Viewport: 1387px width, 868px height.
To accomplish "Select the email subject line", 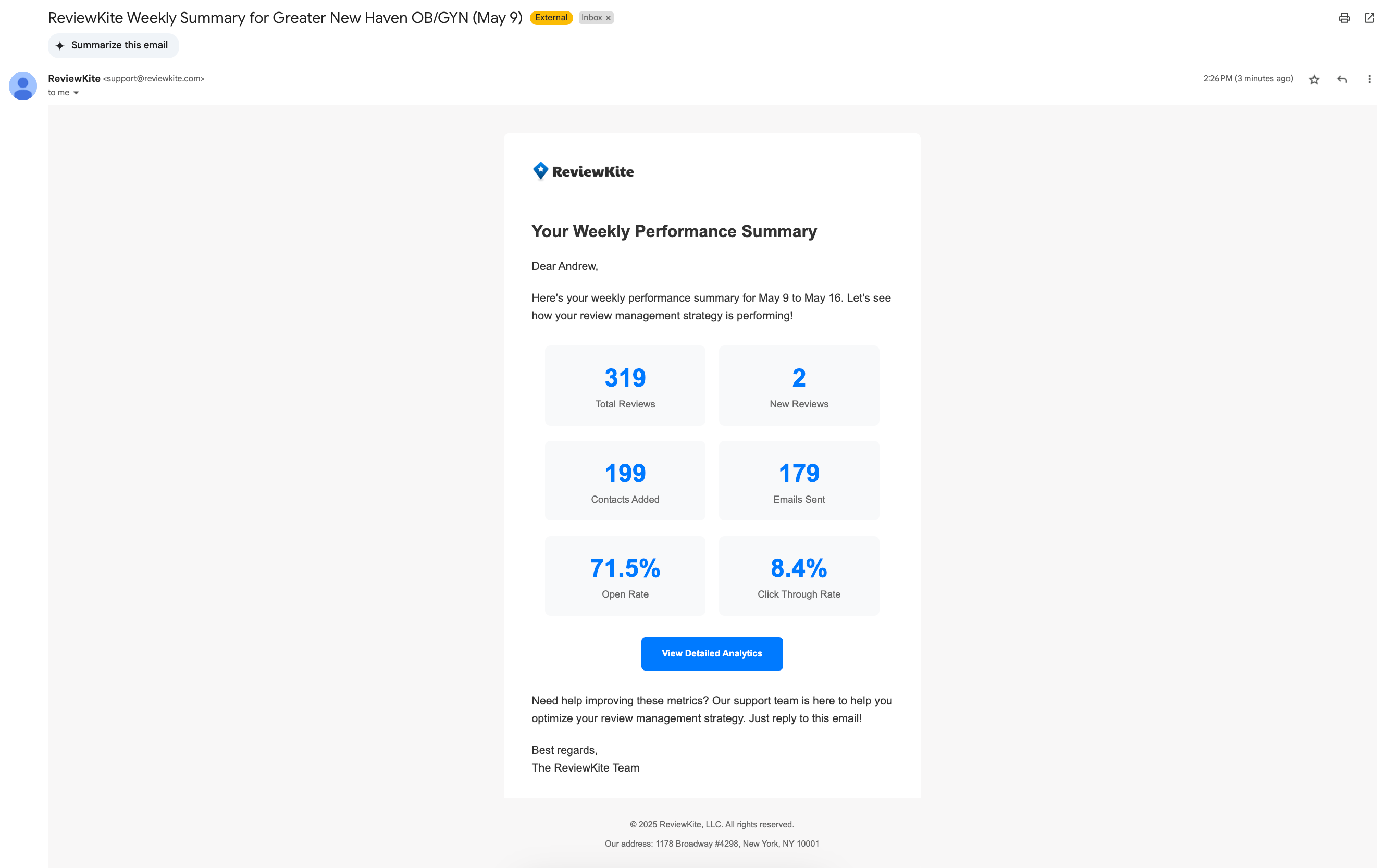I will pyautogui.click(x=285, y=18).
